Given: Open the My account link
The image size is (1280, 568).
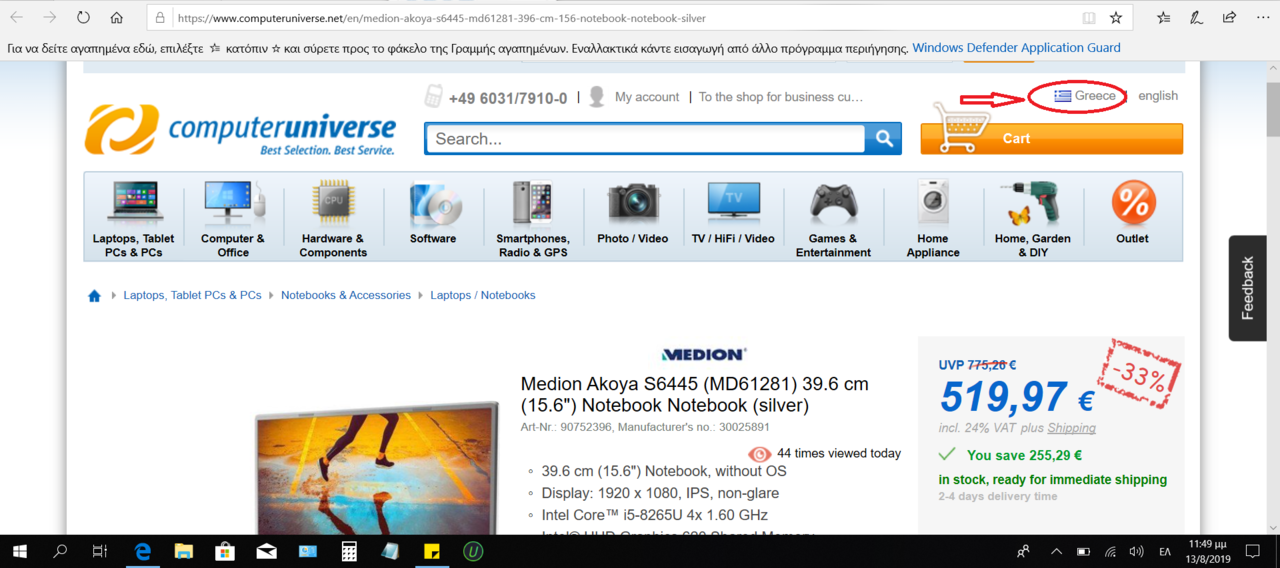Looking at the screenshot, I should pyautogui.click(x=647, y=97).
